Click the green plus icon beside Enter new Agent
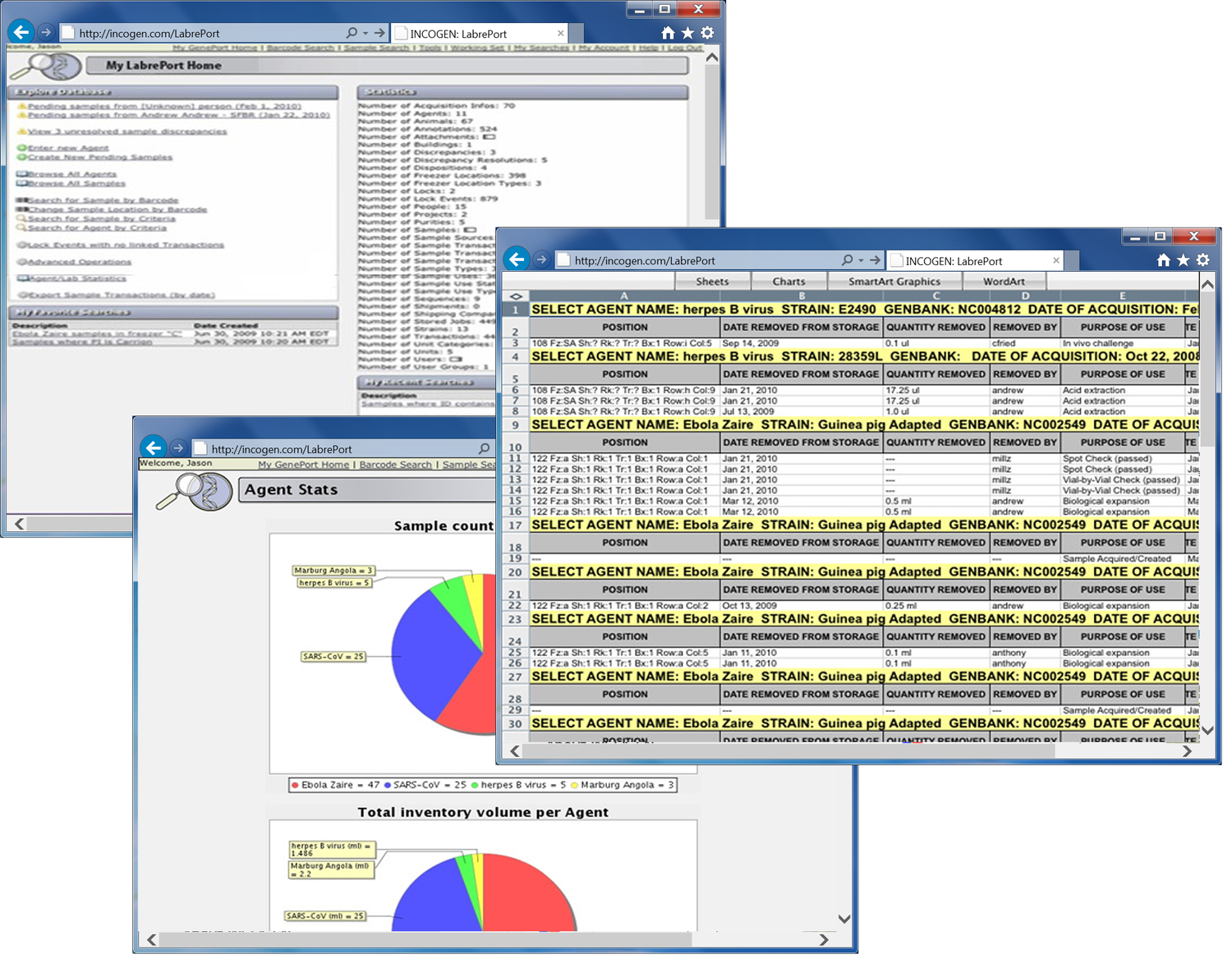1232x968 pixels. tap(22, 148)
